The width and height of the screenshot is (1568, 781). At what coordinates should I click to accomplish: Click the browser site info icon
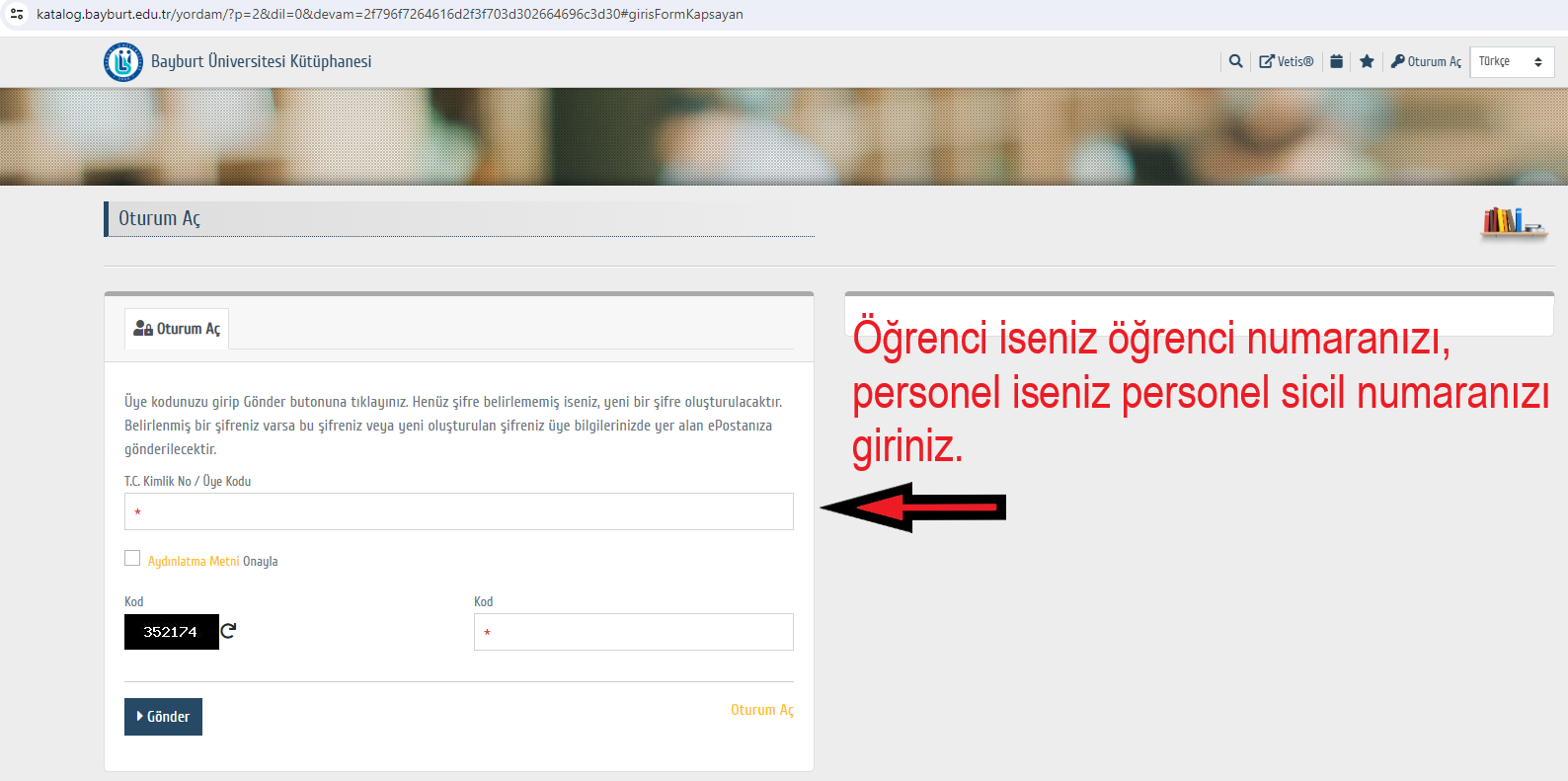point(17,14)
